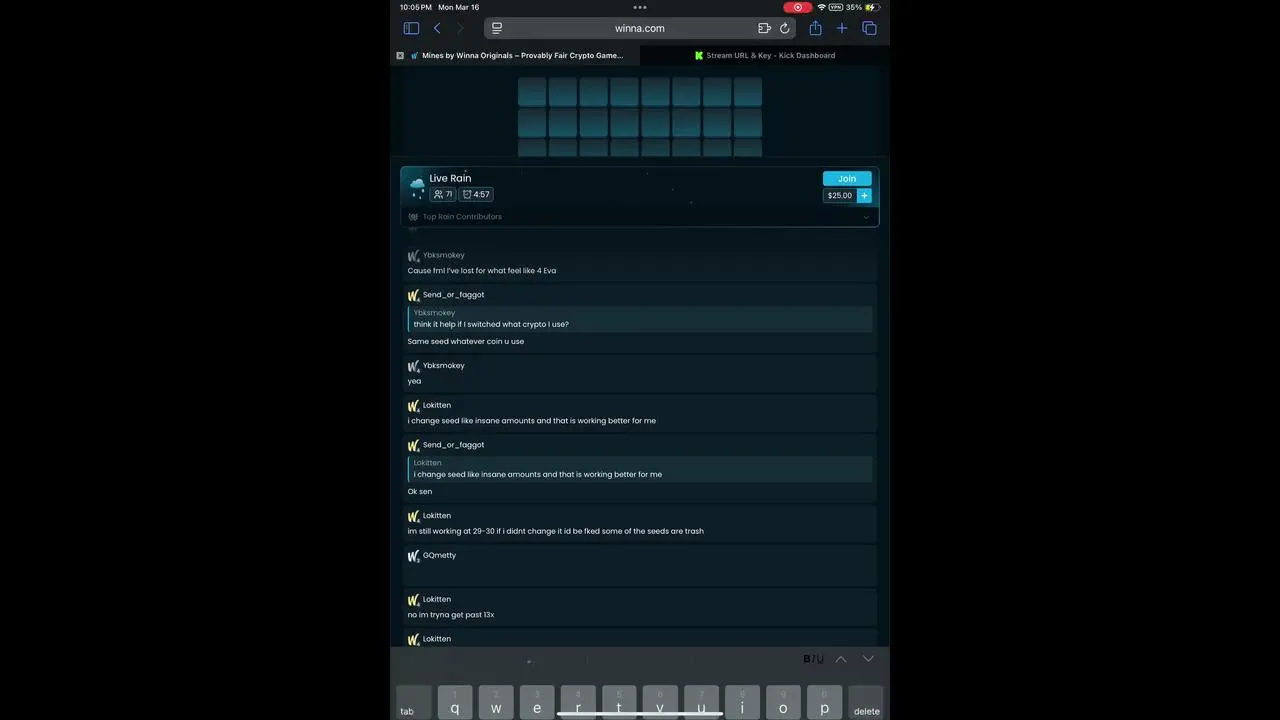Click badge icon beside Ybksmokey's 'yea' message
The width and height of the screenshot is (1280, 720).
coord(414,367)
